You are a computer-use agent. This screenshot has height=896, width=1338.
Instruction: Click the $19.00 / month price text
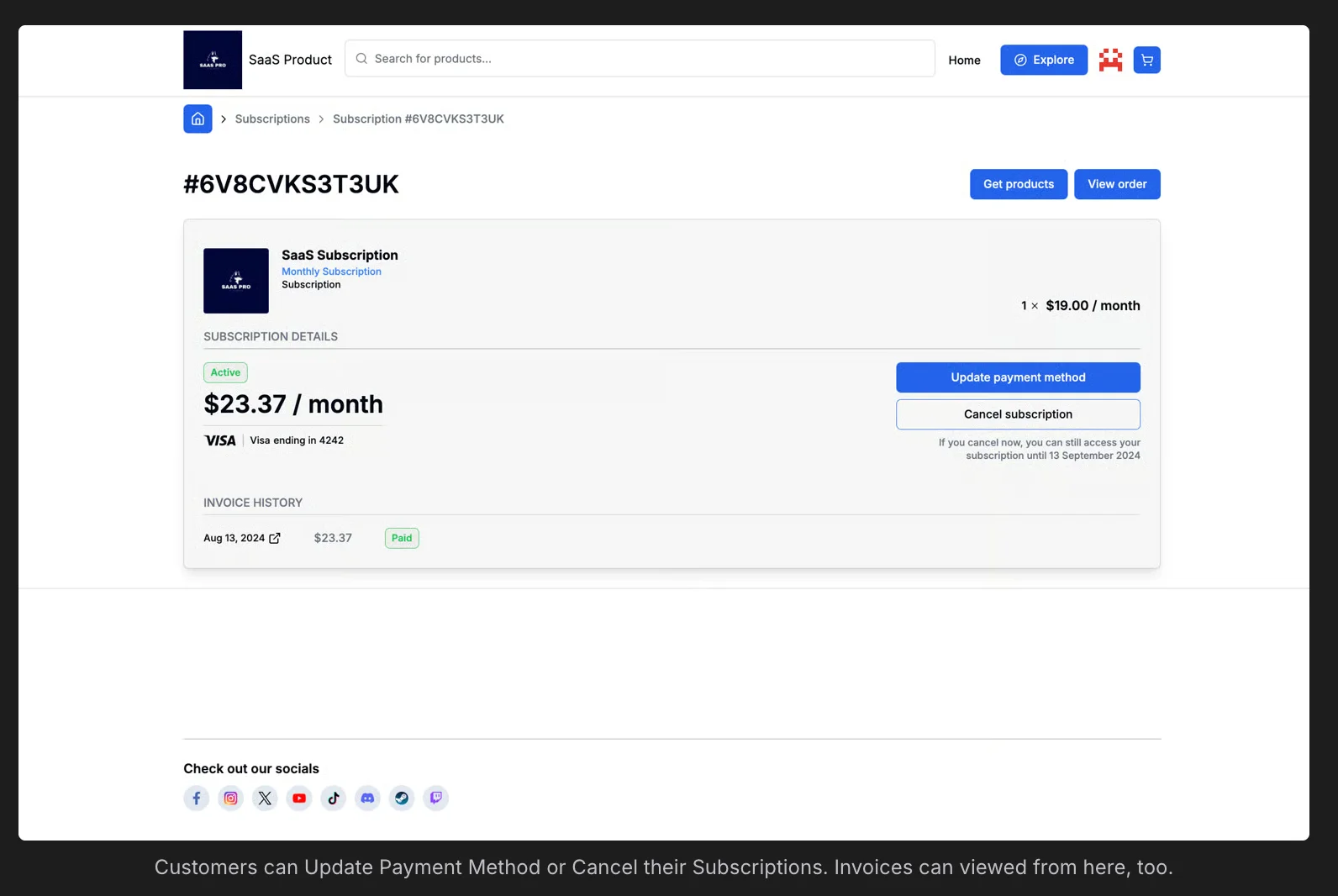pyautogui.click(x=1093, y=306)
